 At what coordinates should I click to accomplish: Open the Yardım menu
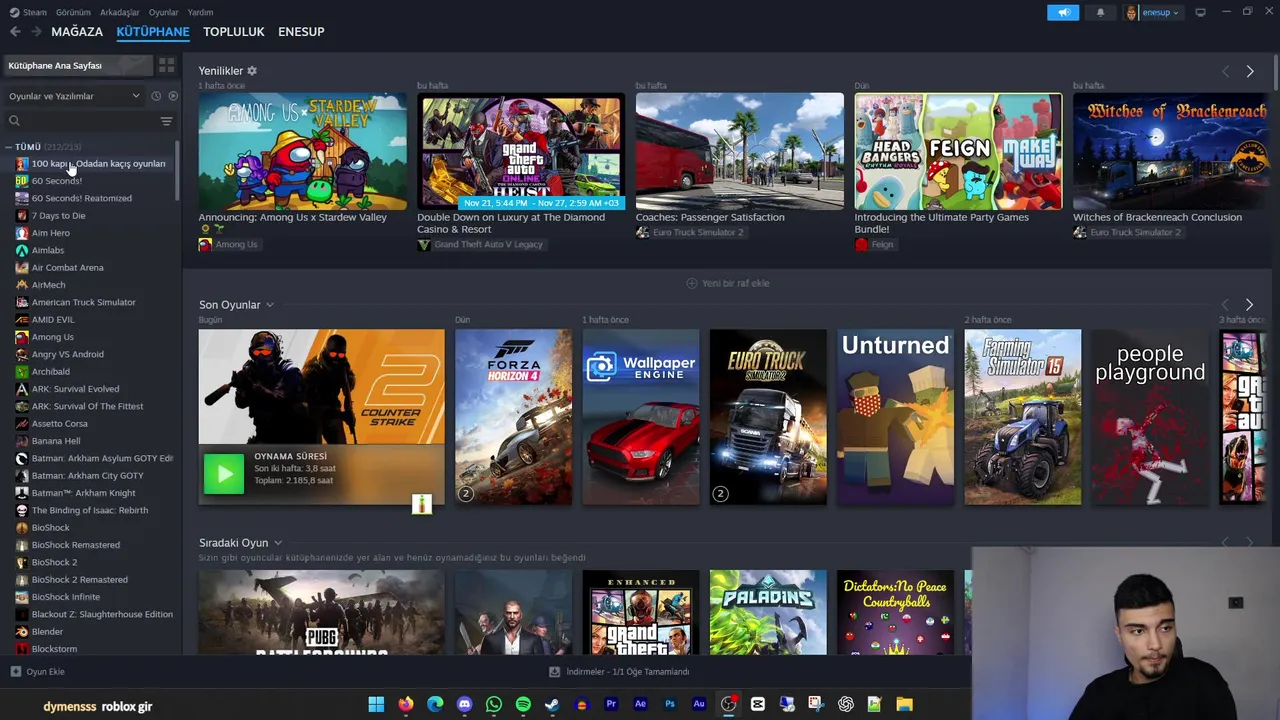point(200,13)
